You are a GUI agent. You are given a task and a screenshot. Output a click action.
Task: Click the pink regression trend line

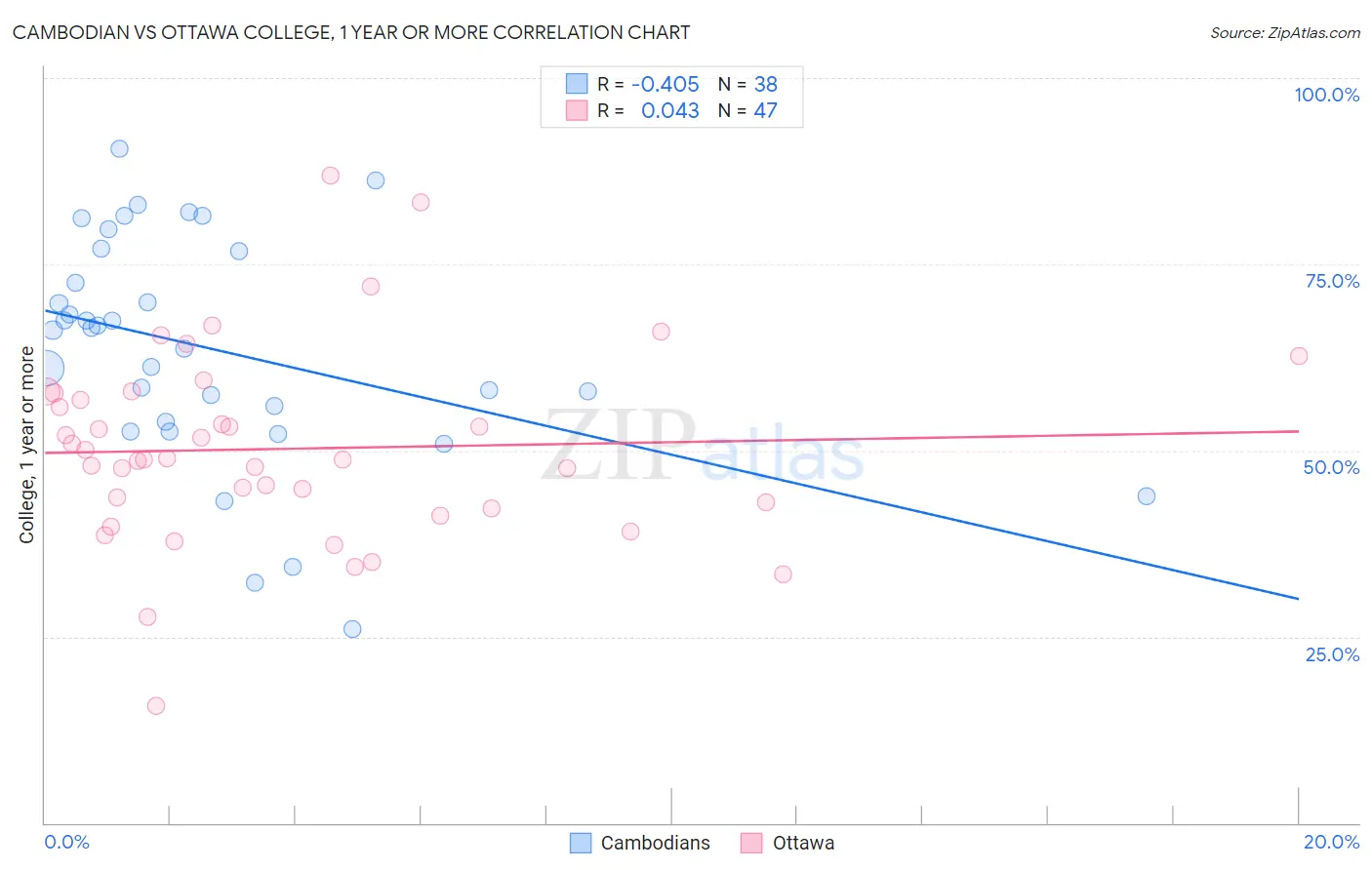point(671,441)
